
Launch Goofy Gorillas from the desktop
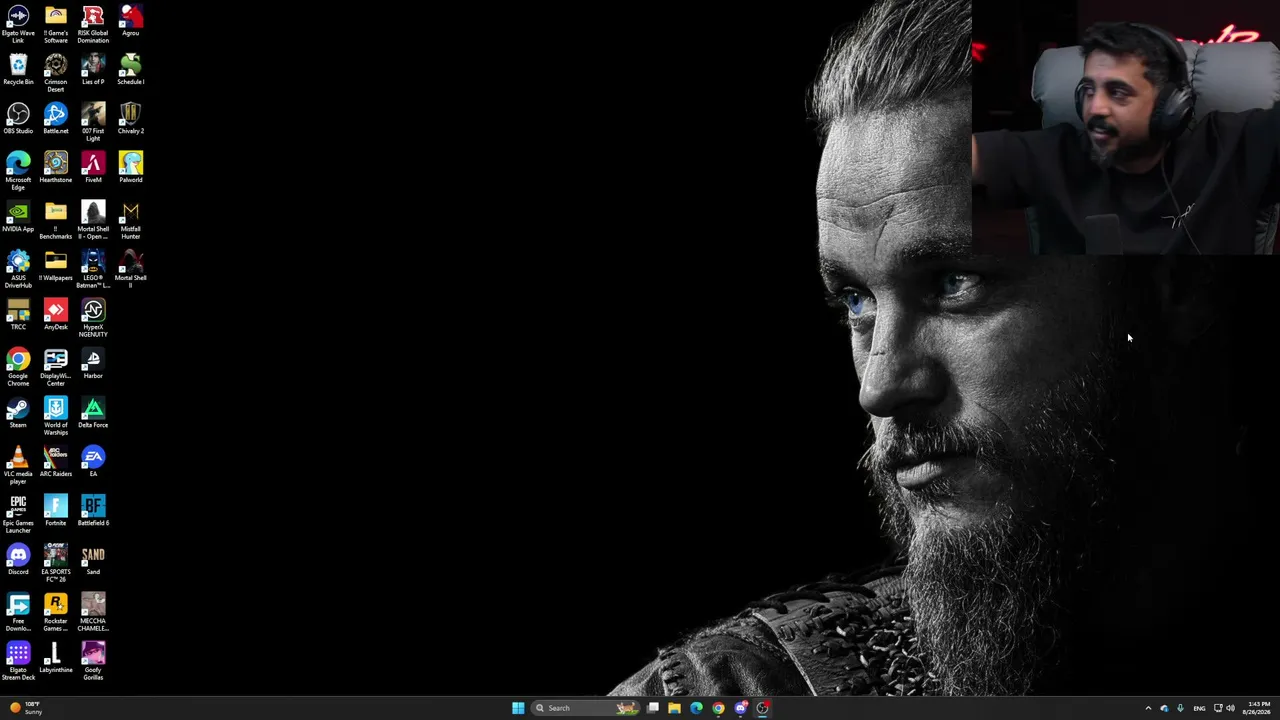[x=93, y=661]
